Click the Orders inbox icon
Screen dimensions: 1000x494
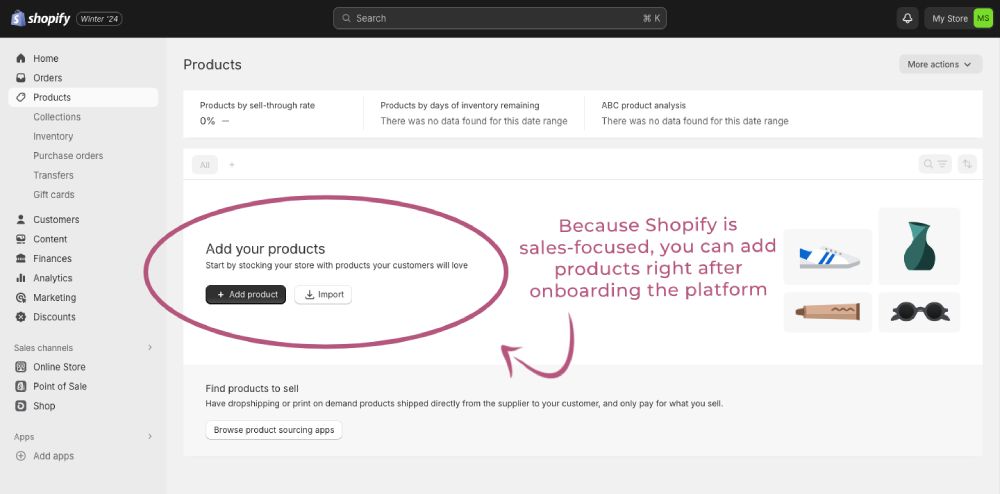click(21, 78)
